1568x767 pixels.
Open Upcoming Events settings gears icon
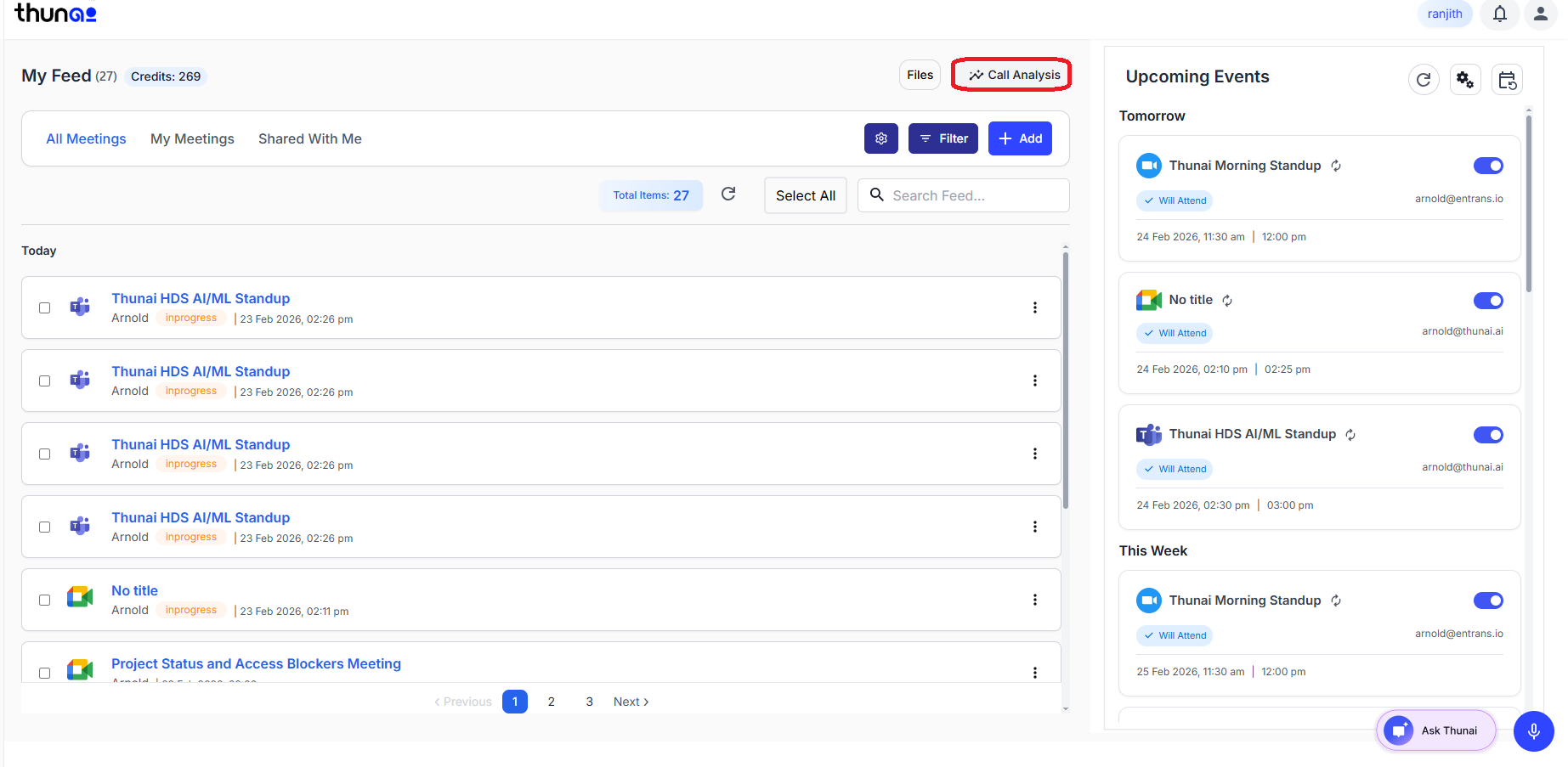tap(1465, 80)
